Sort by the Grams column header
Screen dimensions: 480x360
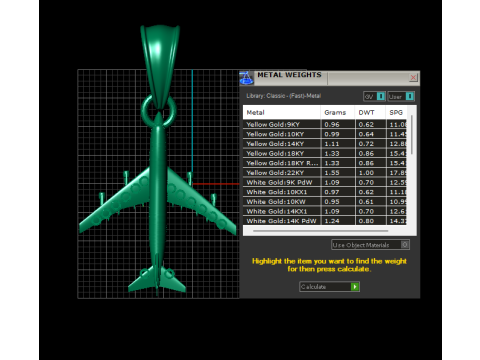[x=337, y=112]
